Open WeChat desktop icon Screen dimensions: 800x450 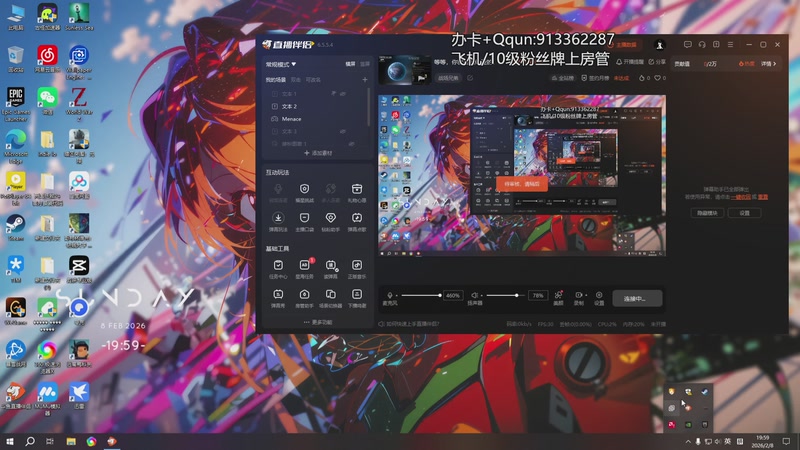47,101
